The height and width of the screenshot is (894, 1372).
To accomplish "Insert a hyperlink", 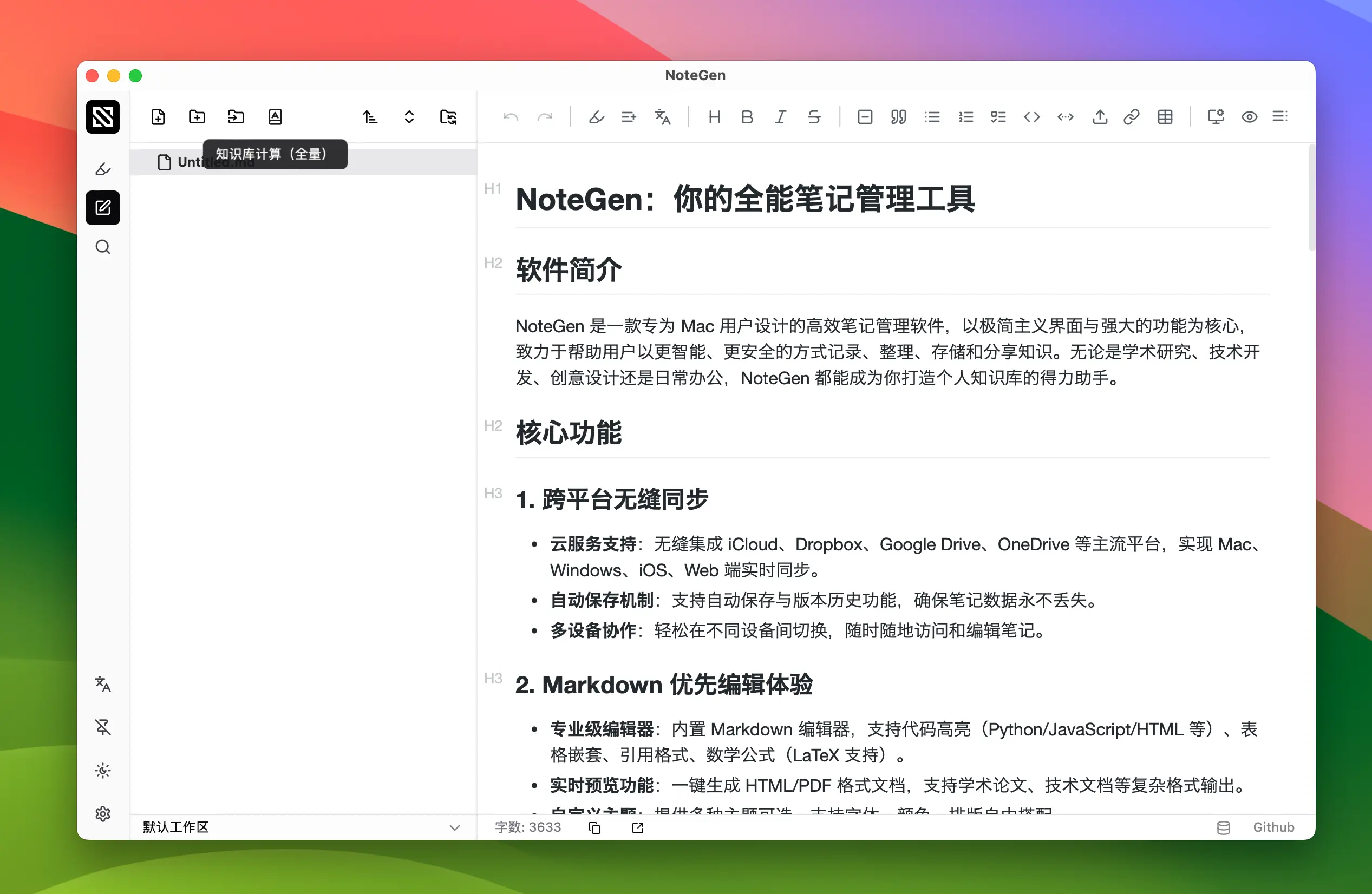I will [1132, 117].
